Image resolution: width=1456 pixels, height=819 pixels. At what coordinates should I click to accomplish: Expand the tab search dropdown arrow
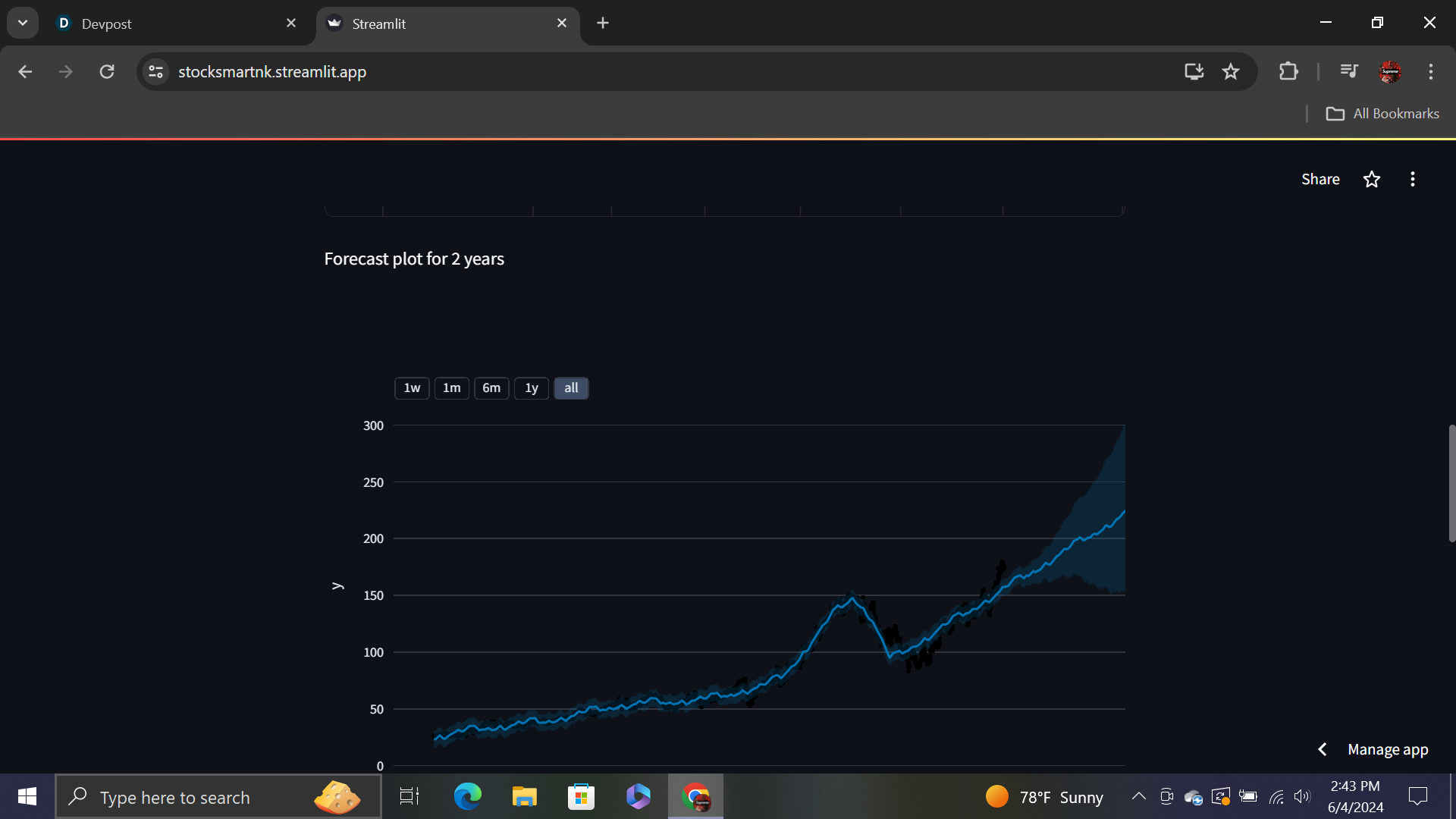point(23,23)
